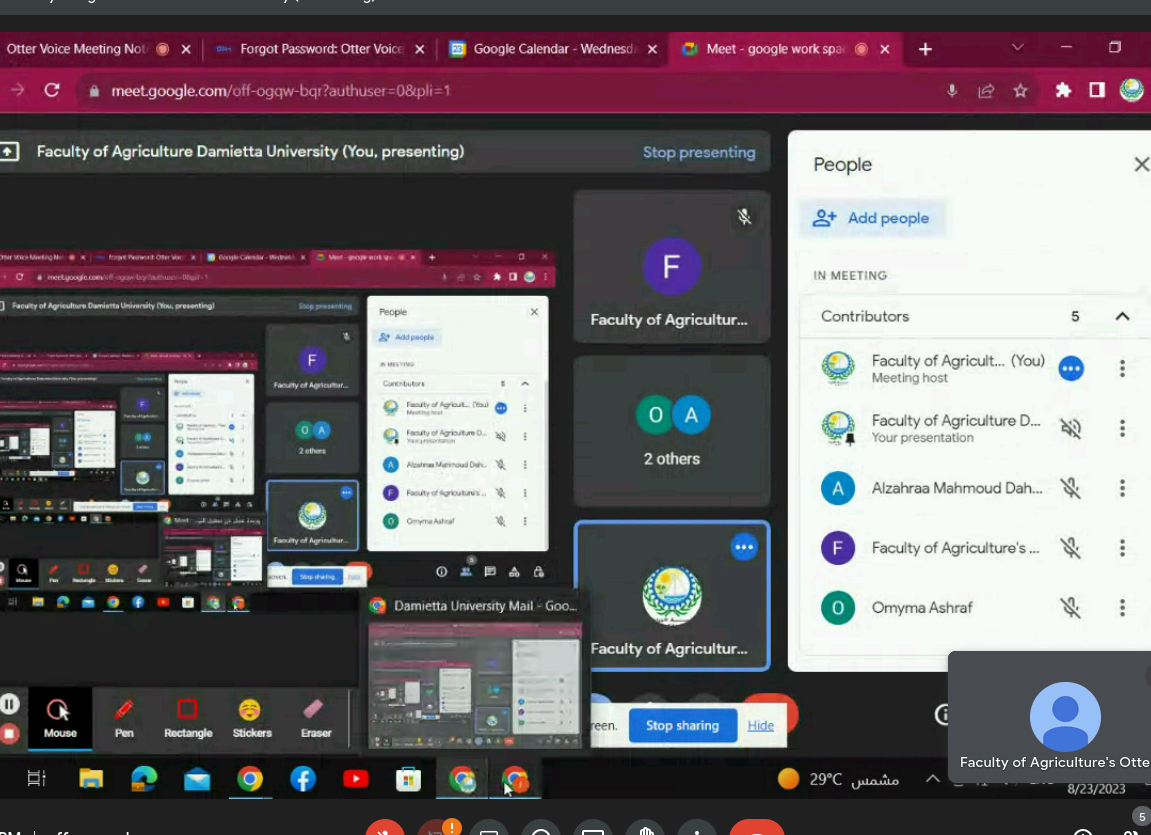Open microphone permission icon in address bar
Viewport: 1151px width, 835px height.
click(x=952, y=90)
